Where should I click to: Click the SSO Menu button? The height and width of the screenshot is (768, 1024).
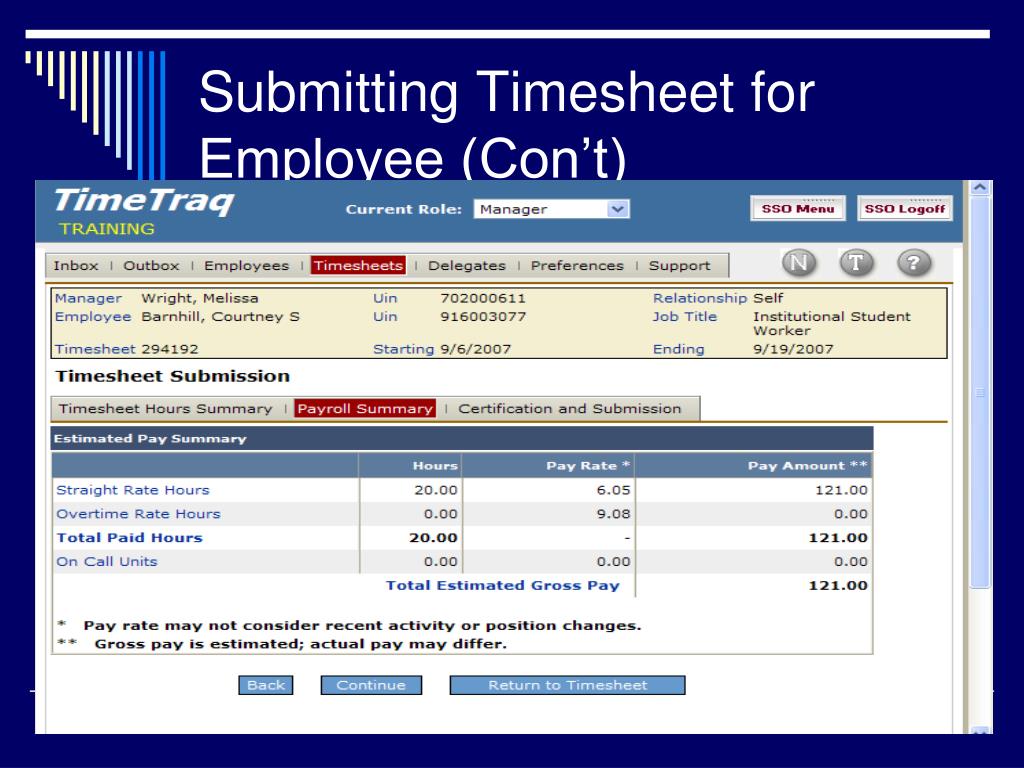[x=797, y=209]
